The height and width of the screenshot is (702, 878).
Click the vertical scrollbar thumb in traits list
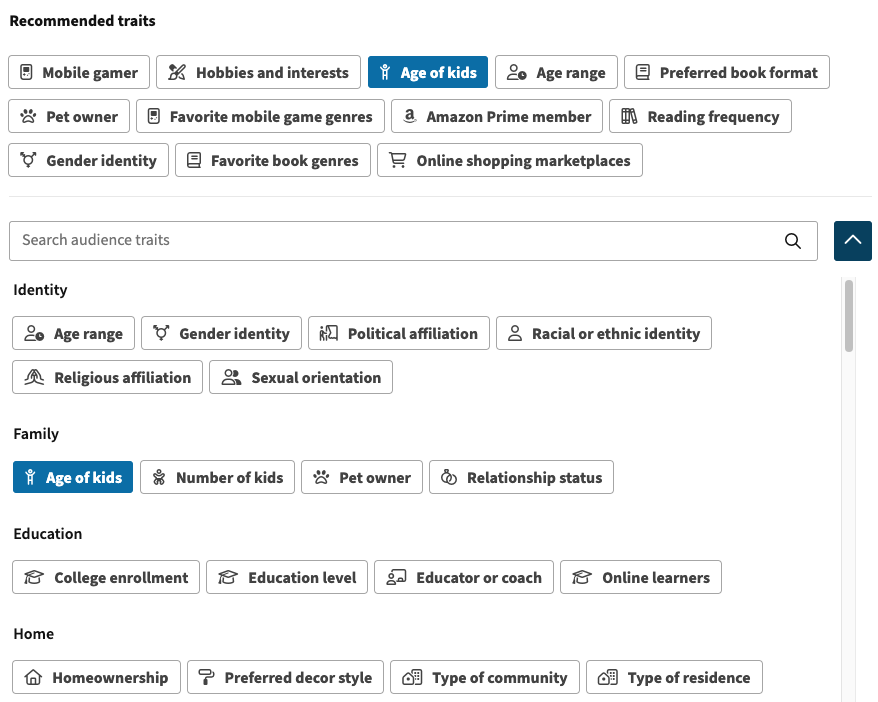pos(849,316)
